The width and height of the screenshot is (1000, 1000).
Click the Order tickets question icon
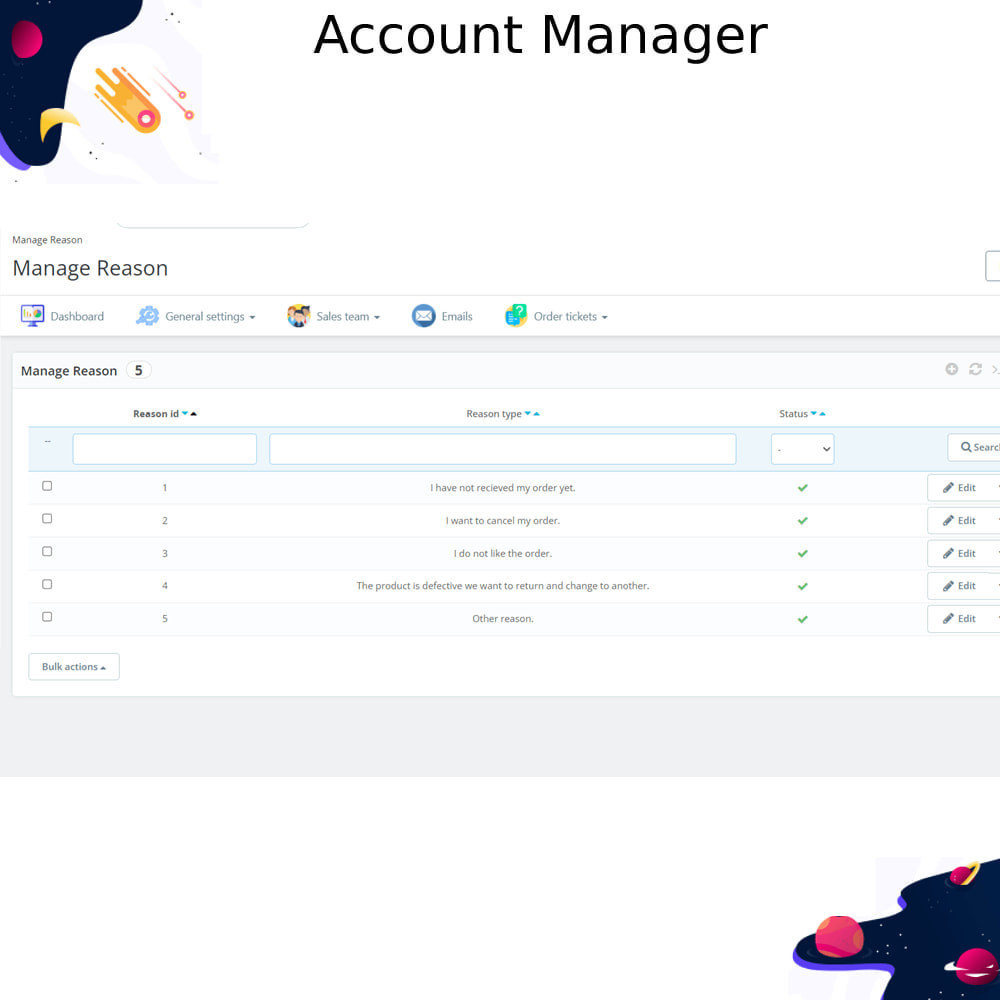(x=516, y=316)
